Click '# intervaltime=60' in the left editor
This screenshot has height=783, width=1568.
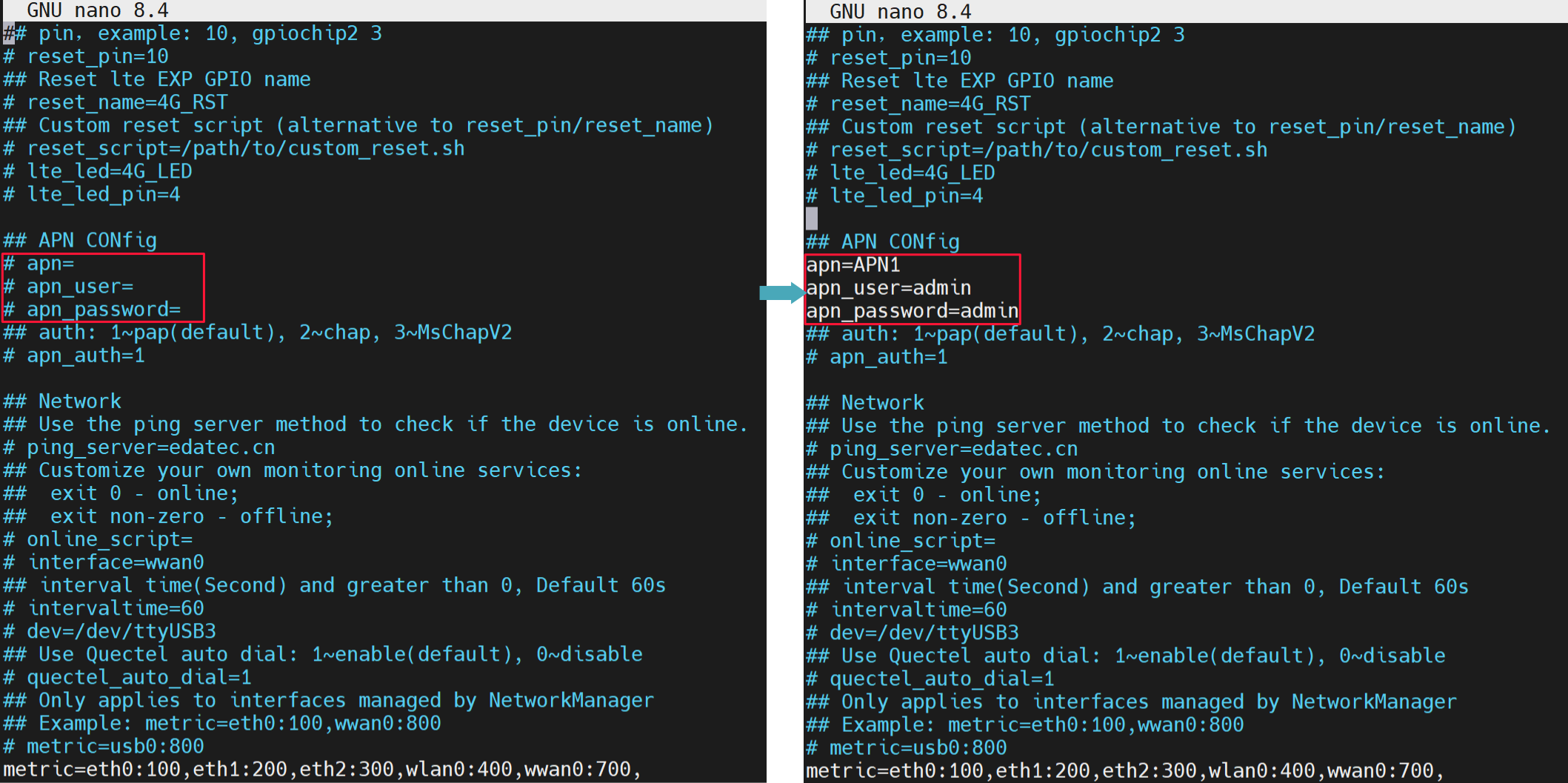click(x=104, y=608)
